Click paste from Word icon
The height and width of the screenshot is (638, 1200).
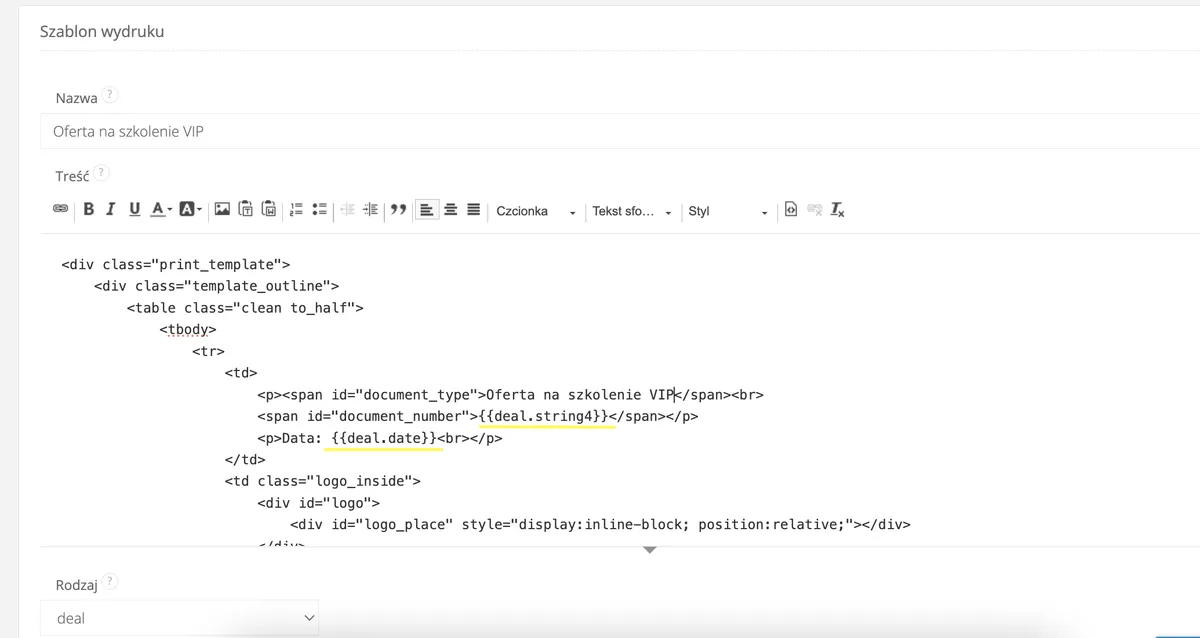(x=269, y=210)
